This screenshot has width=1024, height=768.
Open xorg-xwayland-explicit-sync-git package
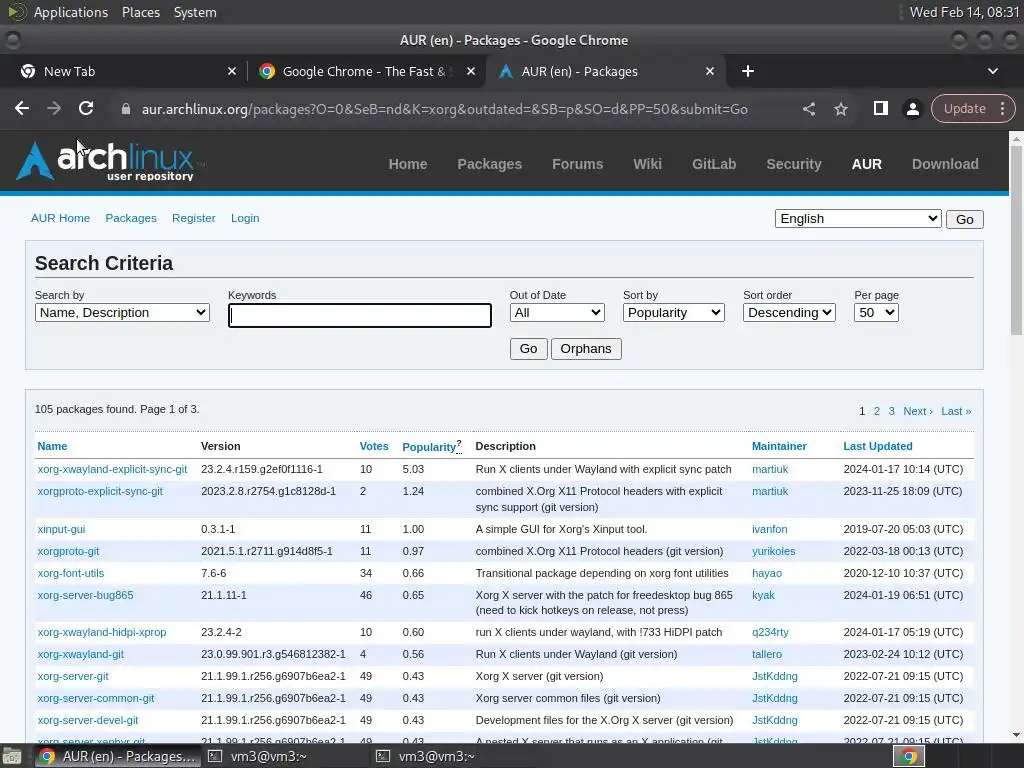(112, 469)
